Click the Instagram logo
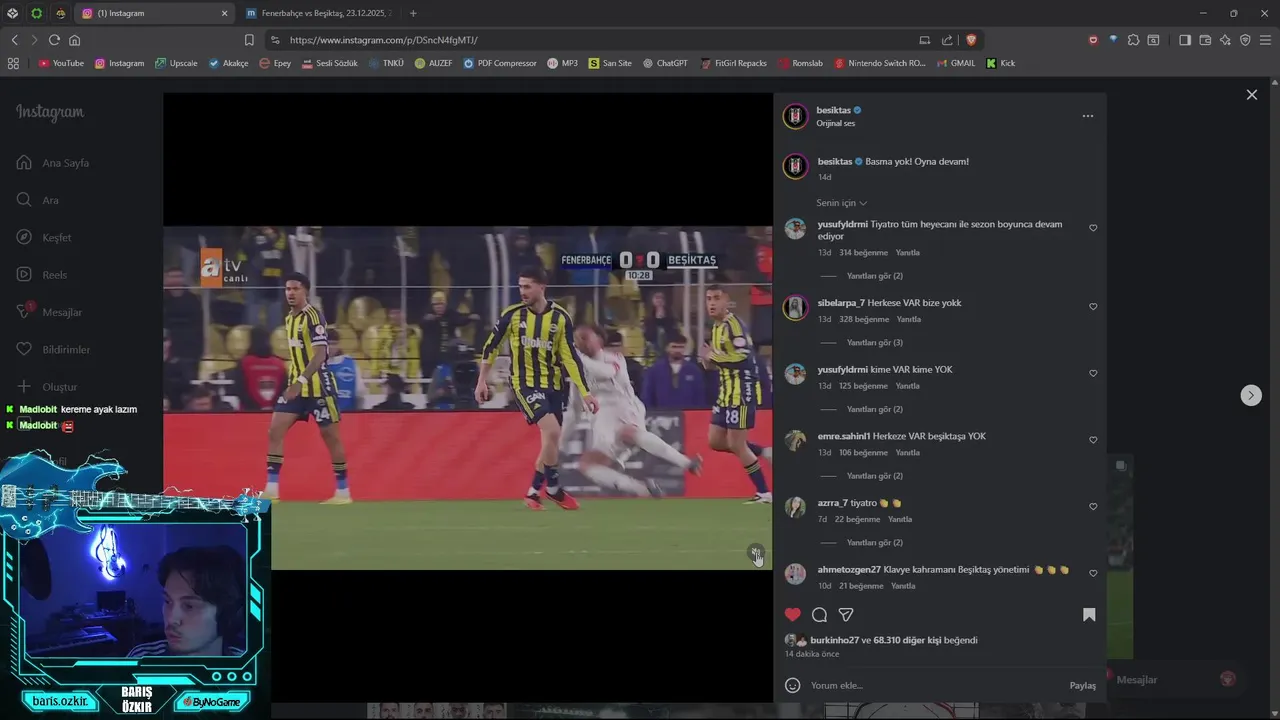Image resolution: width=1280 pixels, height=720 pixels. pos(50,112)
